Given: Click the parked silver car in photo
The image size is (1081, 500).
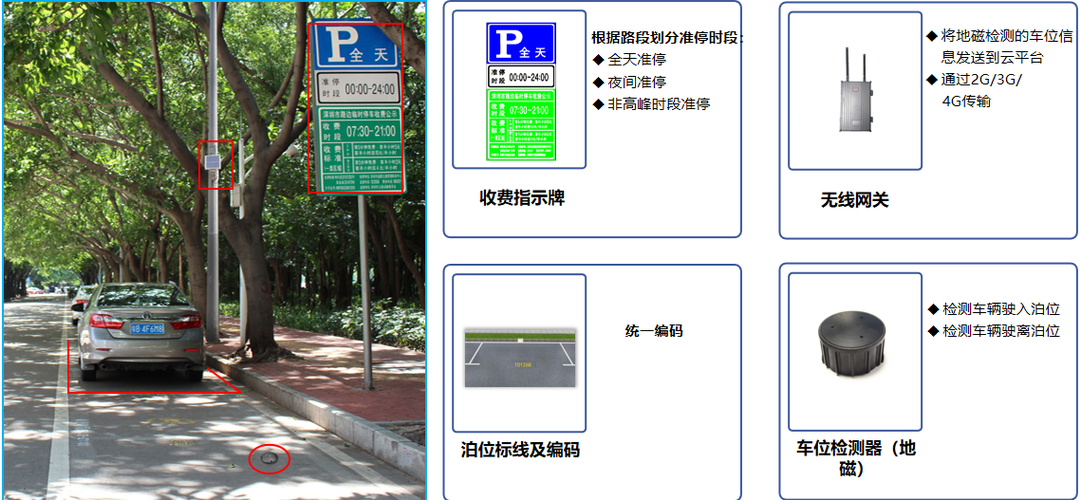Looking at the screenshot, I should point(140,331).
